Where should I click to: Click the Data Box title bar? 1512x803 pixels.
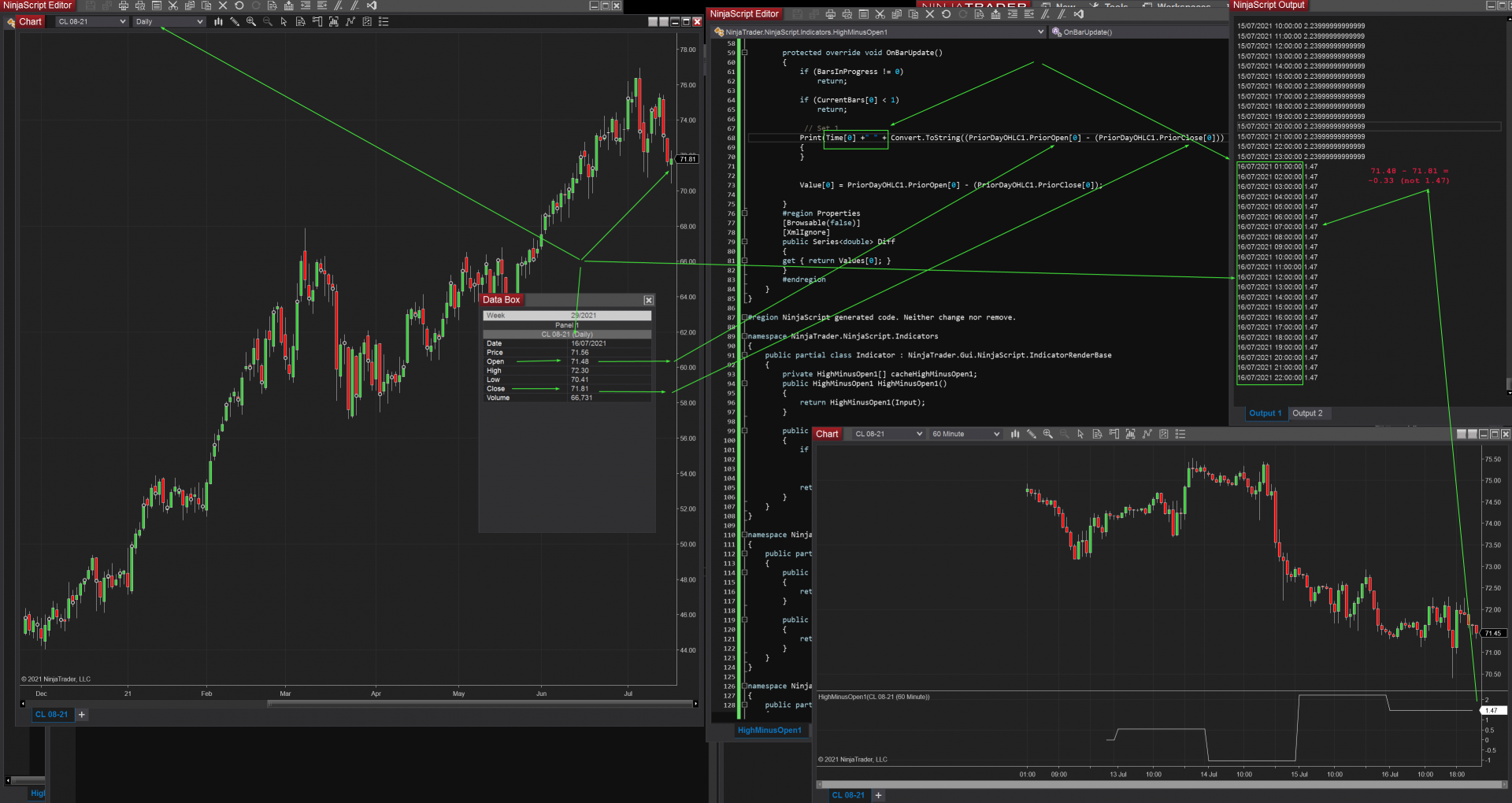tap(567, 300)
